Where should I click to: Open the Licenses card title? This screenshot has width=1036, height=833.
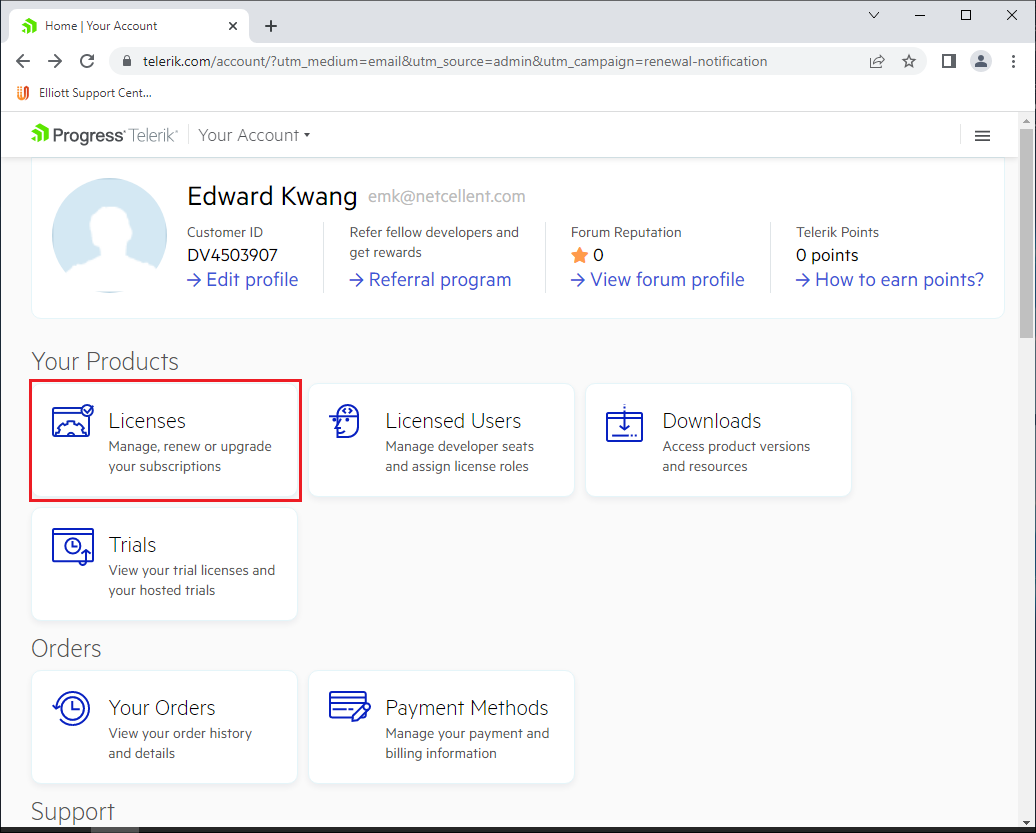(x=147, y=421)
